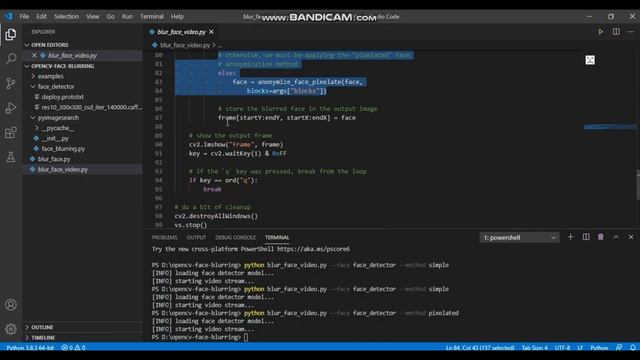The image size is (640, 360).
Task: Open face_blurring.py file
Action: [63, 149]
